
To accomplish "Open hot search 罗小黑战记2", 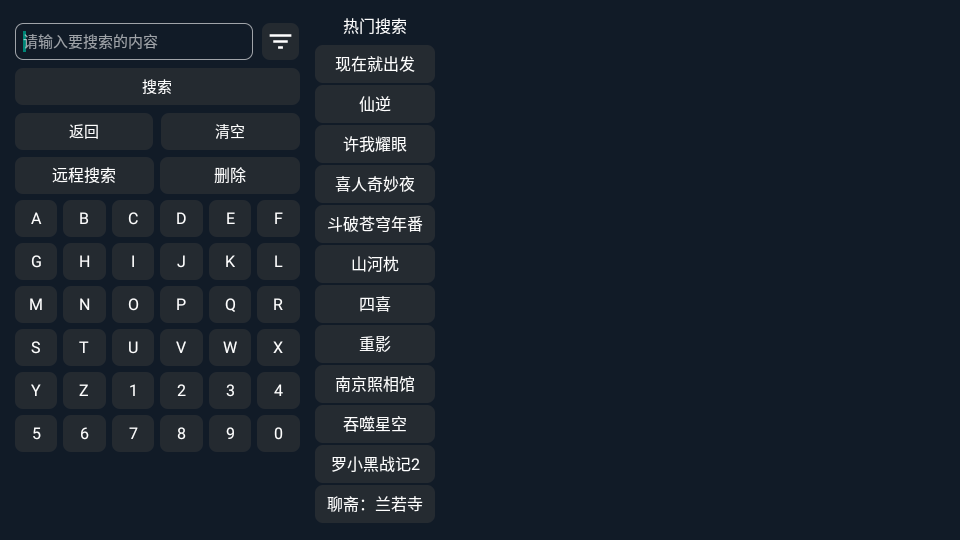I will 375,464.
